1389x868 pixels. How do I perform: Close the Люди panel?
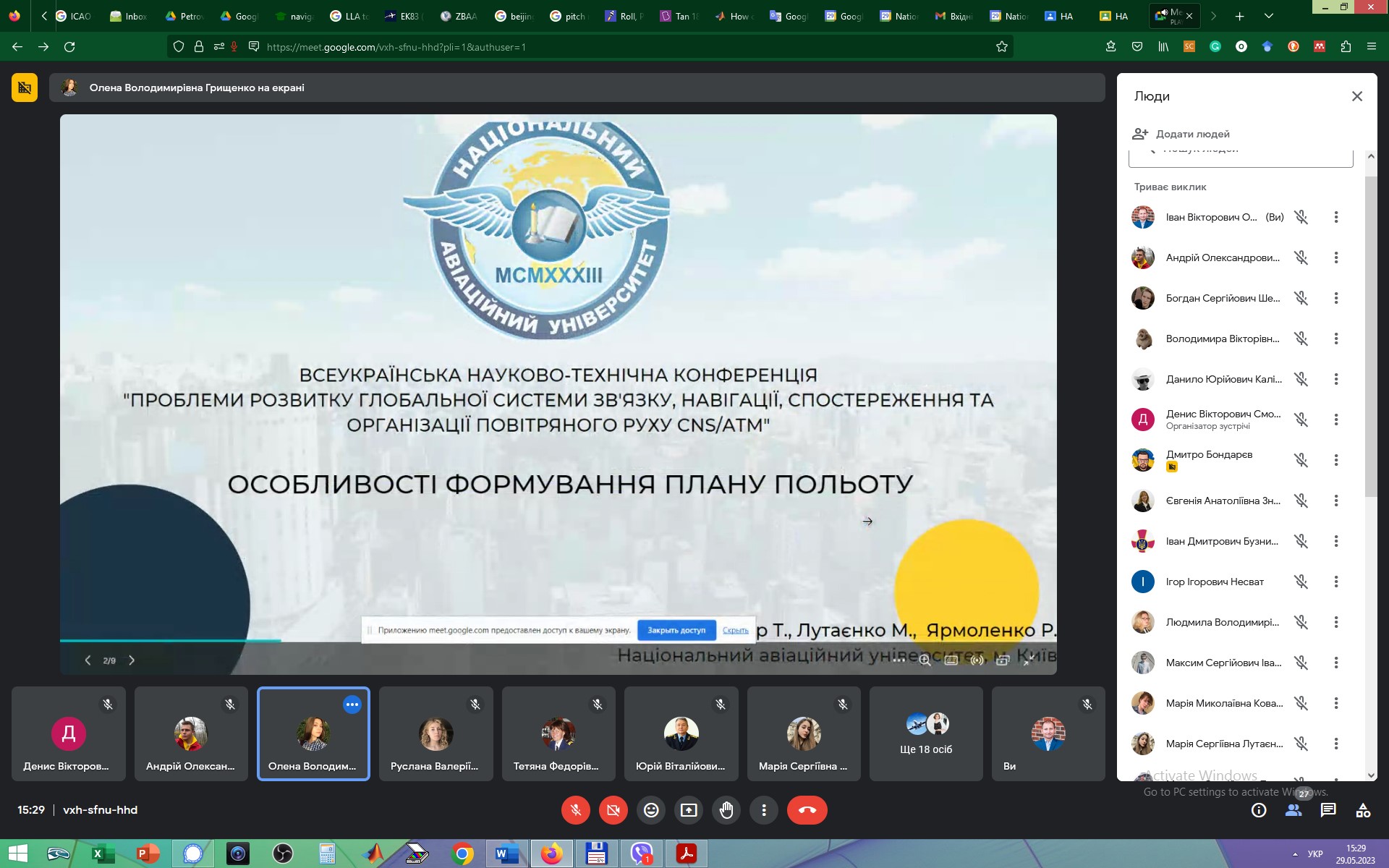1357,96
